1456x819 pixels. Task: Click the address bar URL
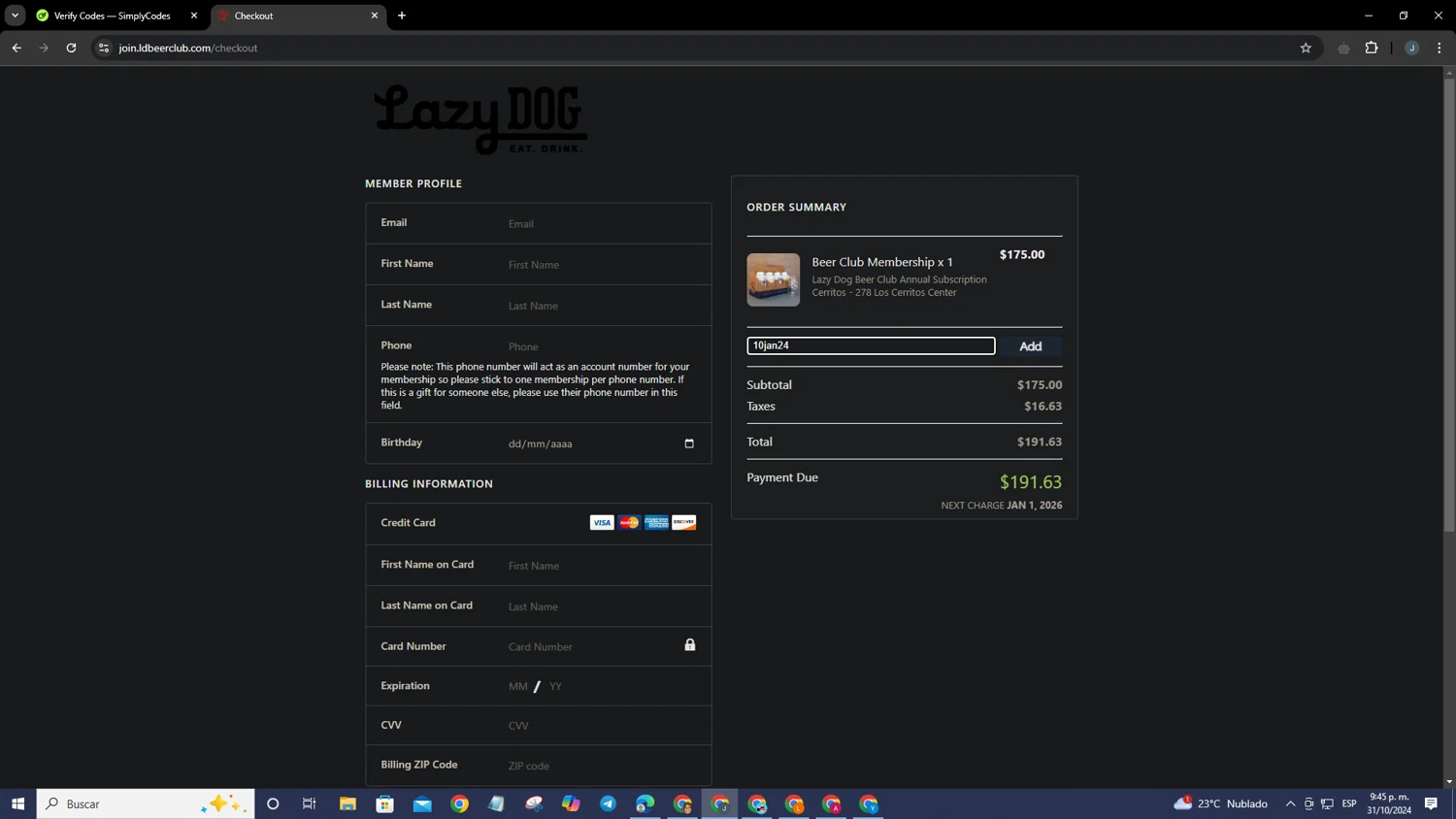188,48
